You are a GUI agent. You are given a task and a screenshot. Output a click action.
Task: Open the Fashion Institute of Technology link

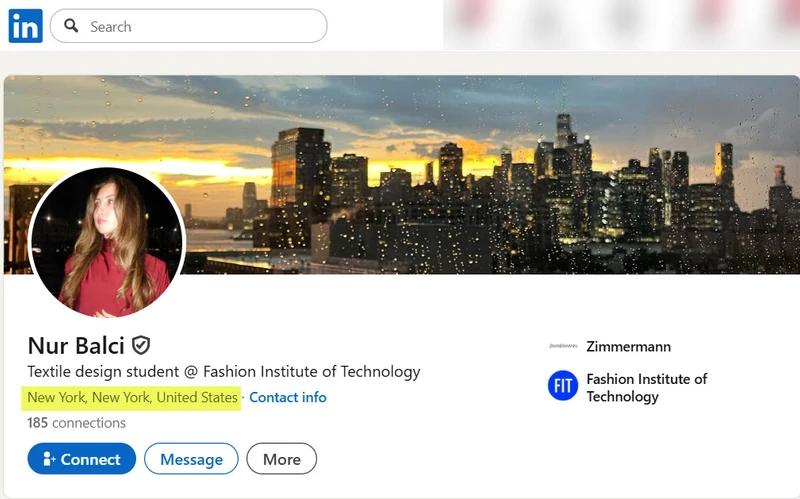(646, 388)
